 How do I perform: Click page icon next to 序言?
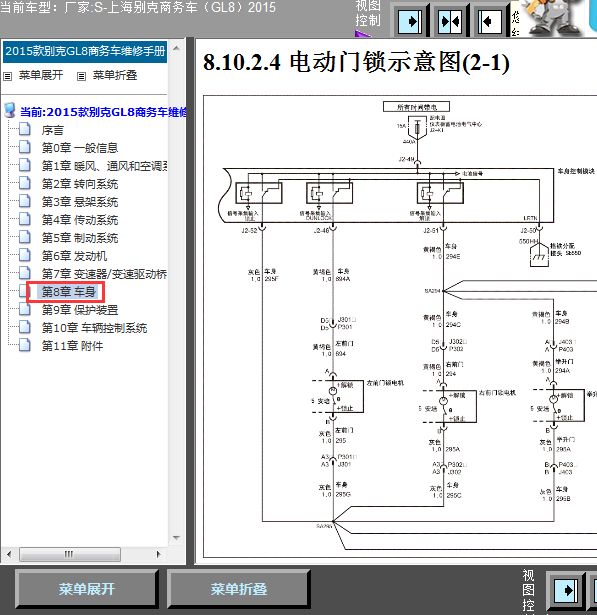(x=25, y=129)
